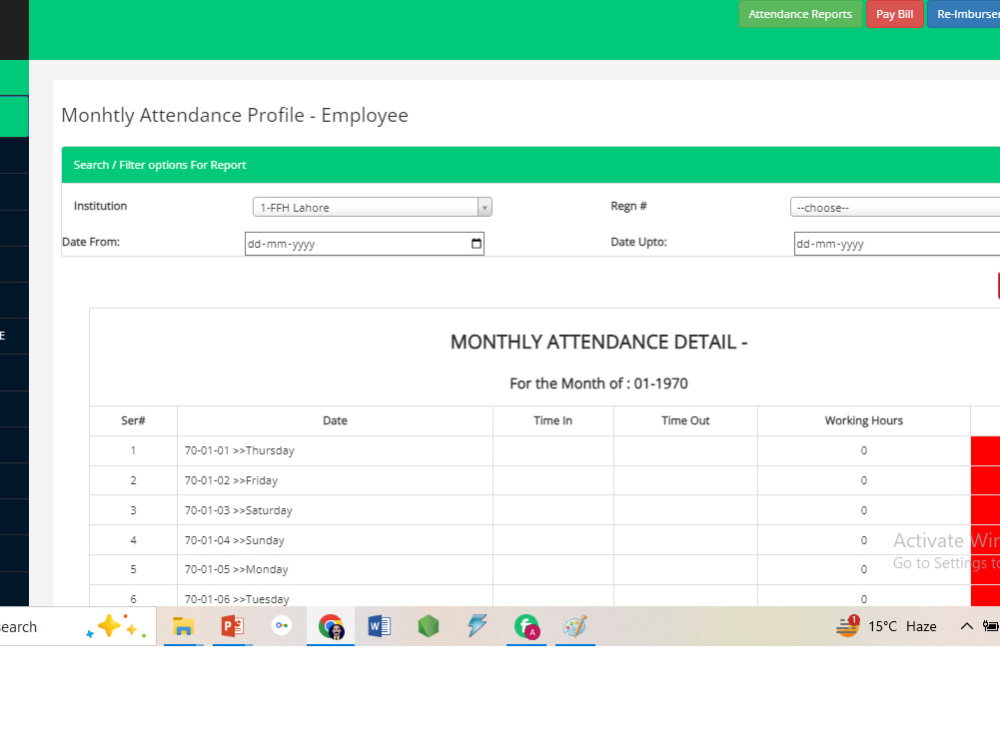This screenshot has height=750, width=1000.
Task: Open File Explorer from the taskbar
Action: point(183,626)
